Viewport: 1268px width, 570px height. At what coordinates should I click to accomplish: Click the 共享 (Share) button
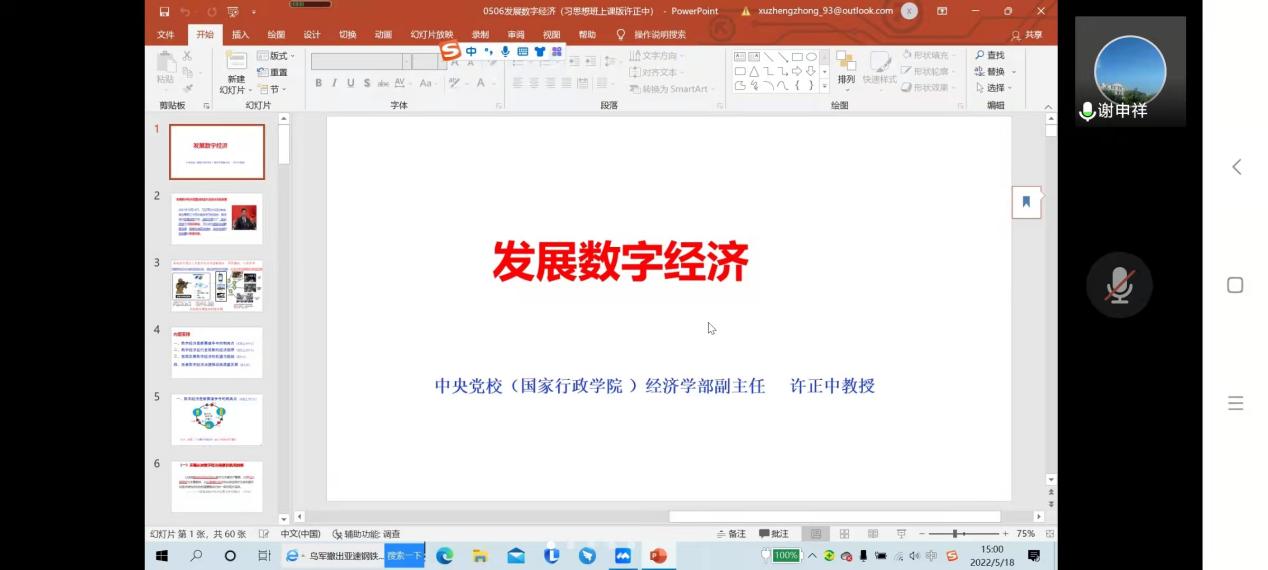click(x=1027, y=35)
